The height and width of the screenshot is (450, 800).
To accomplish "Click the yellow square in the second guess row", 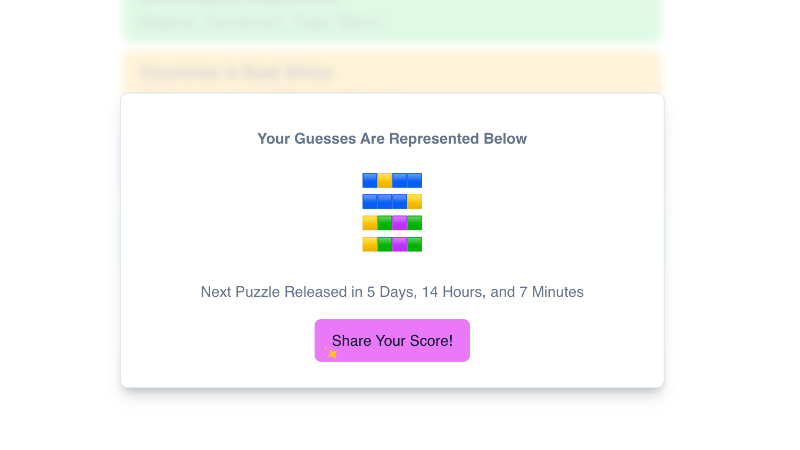I will (415, 202).
